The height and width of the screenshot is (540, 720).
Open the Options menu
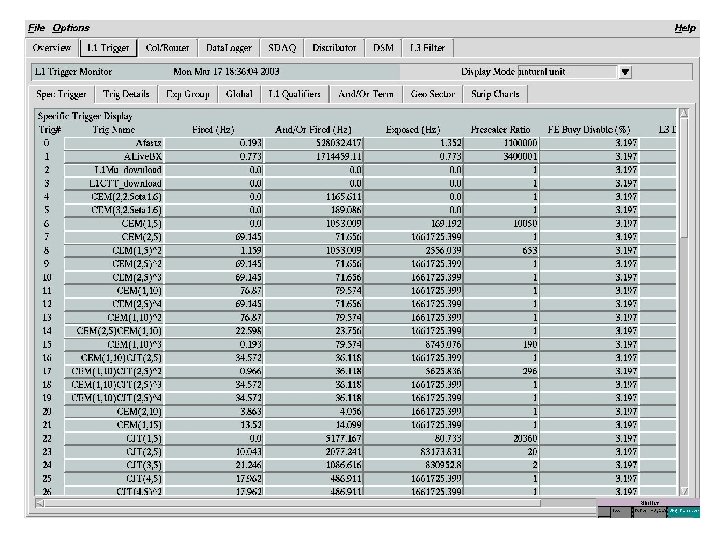click(71, 28)
